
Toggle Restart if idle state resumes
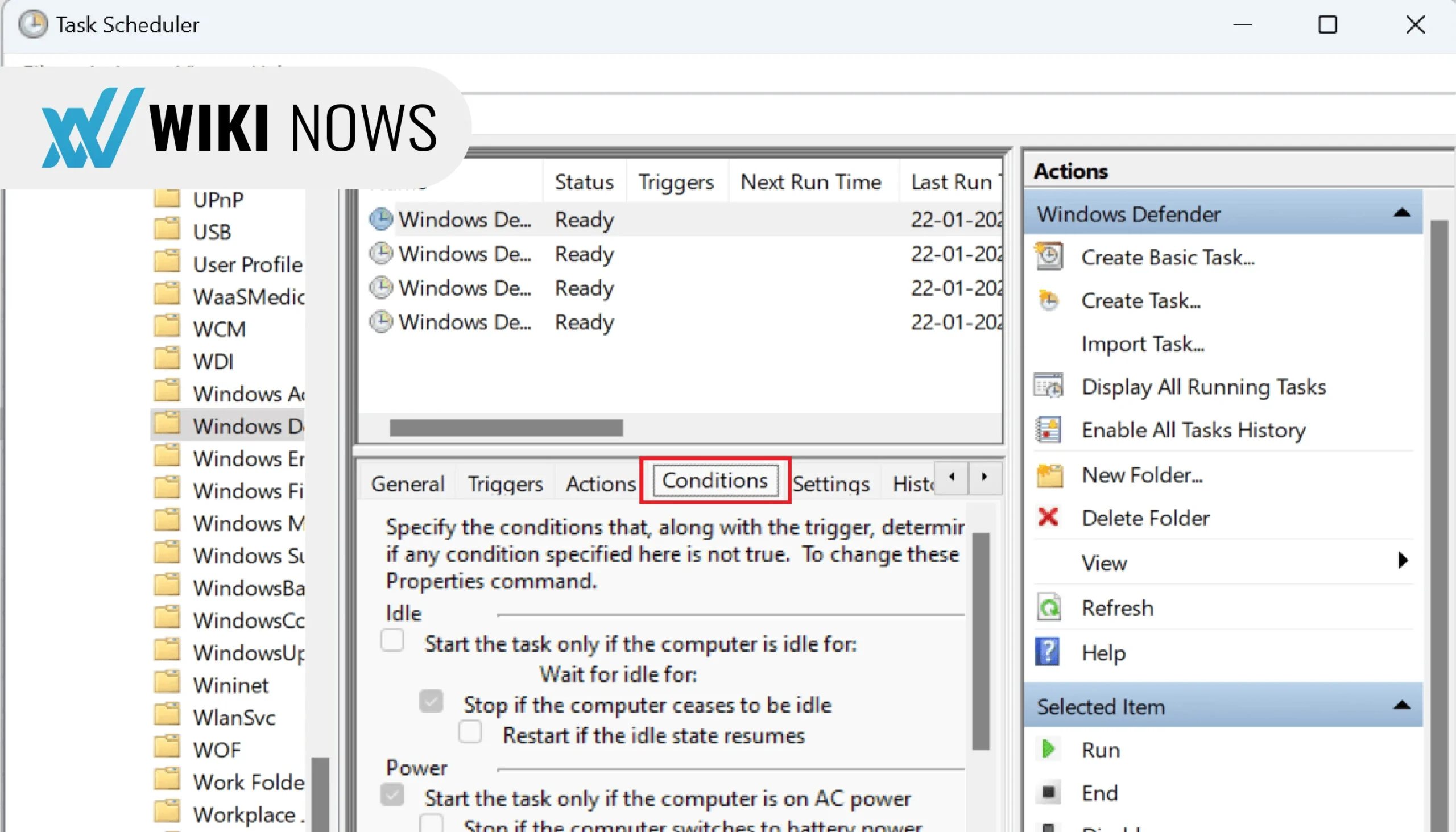pyautogui.click(x=471, y=734)
